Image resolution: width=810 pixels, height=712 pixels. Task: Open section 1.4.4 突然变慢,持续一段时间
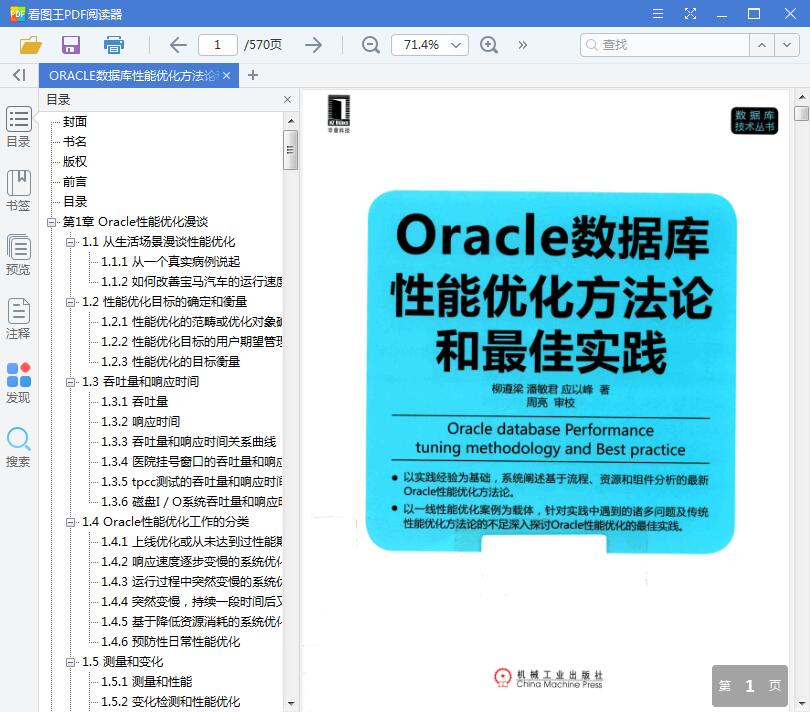(x=192, y=601)
